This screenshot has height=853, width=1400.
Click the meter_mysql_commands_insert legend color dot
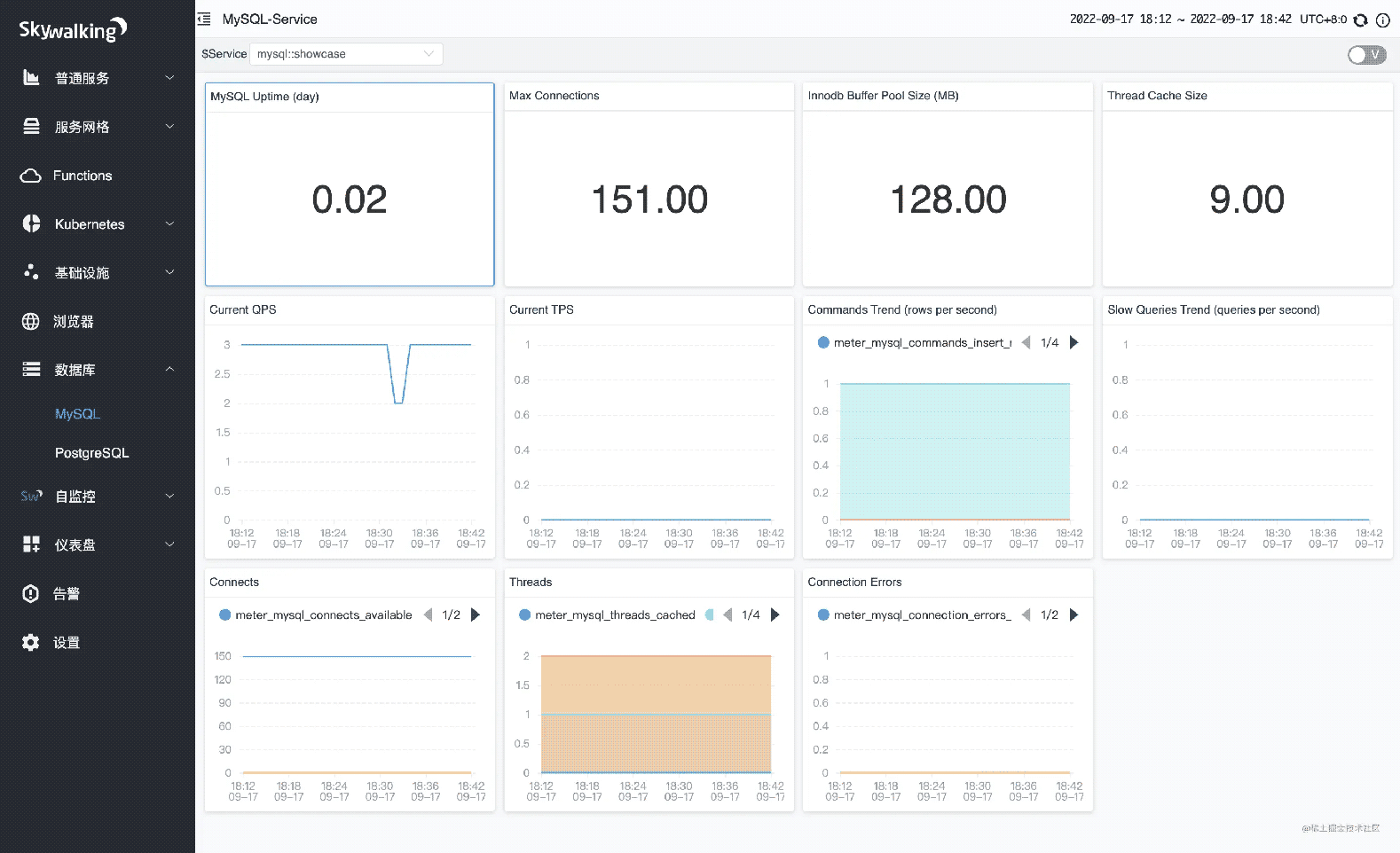[822, 342]
